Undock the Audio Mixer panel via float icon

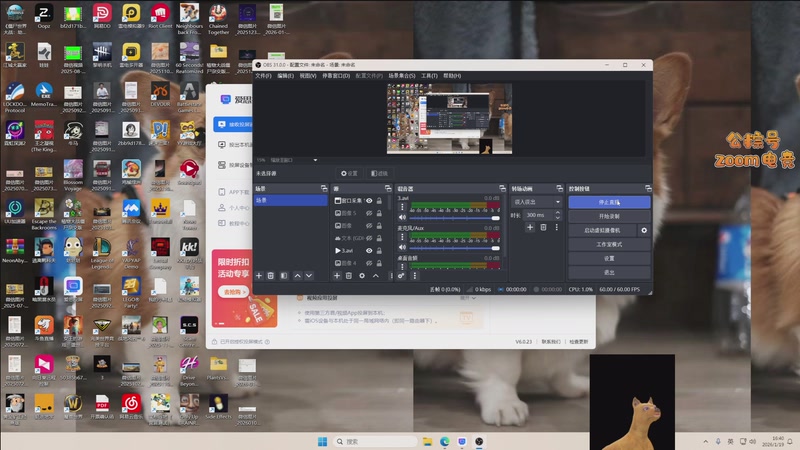tap(503, 188)
